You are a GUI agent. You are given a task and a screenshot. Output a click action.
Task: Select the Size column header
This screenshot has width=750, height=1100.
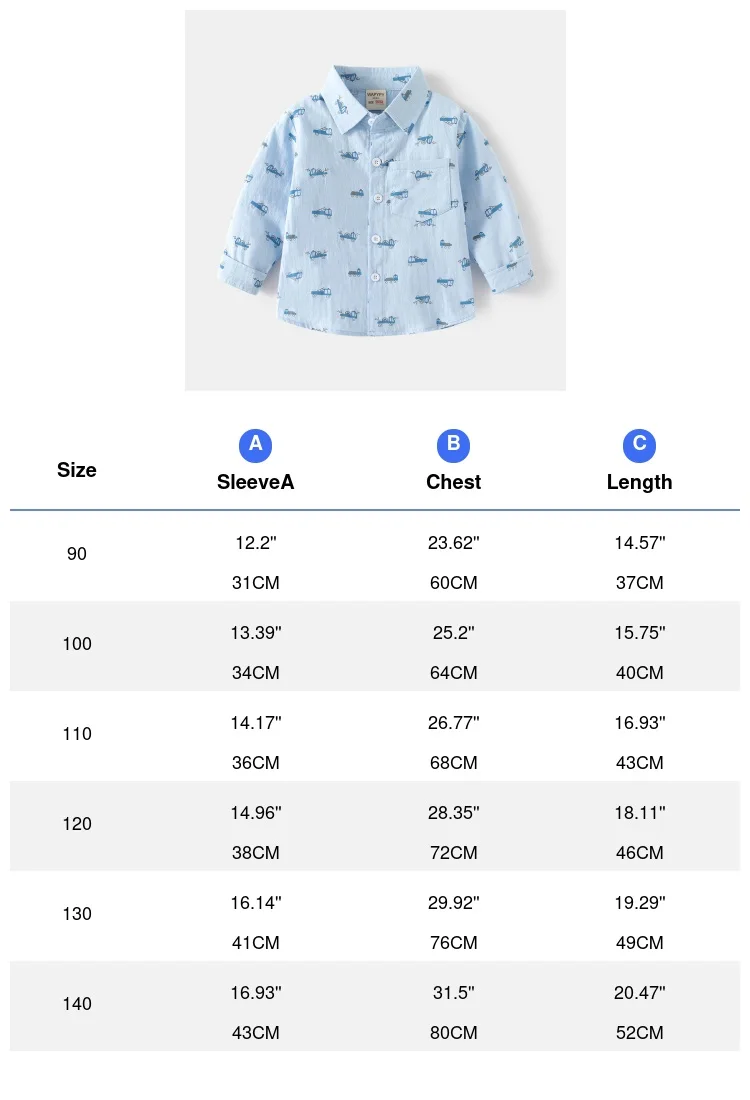tap(76, 470)
